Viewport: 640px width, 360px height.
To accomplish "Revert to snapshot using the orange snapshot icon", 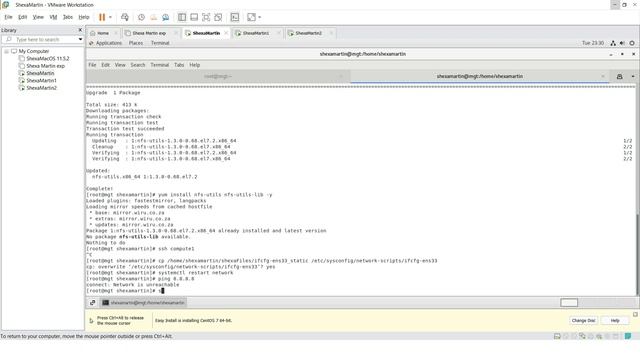I will 153,17.
